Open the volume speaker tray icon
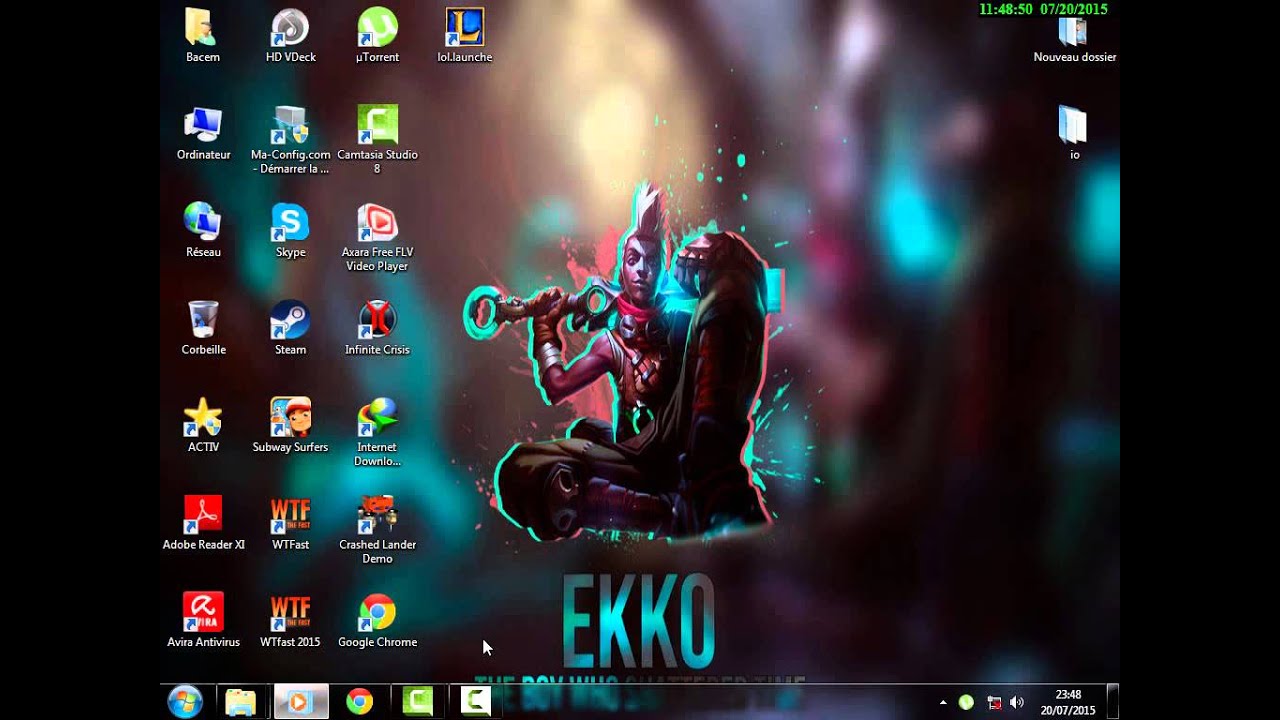 point(1018,703)
